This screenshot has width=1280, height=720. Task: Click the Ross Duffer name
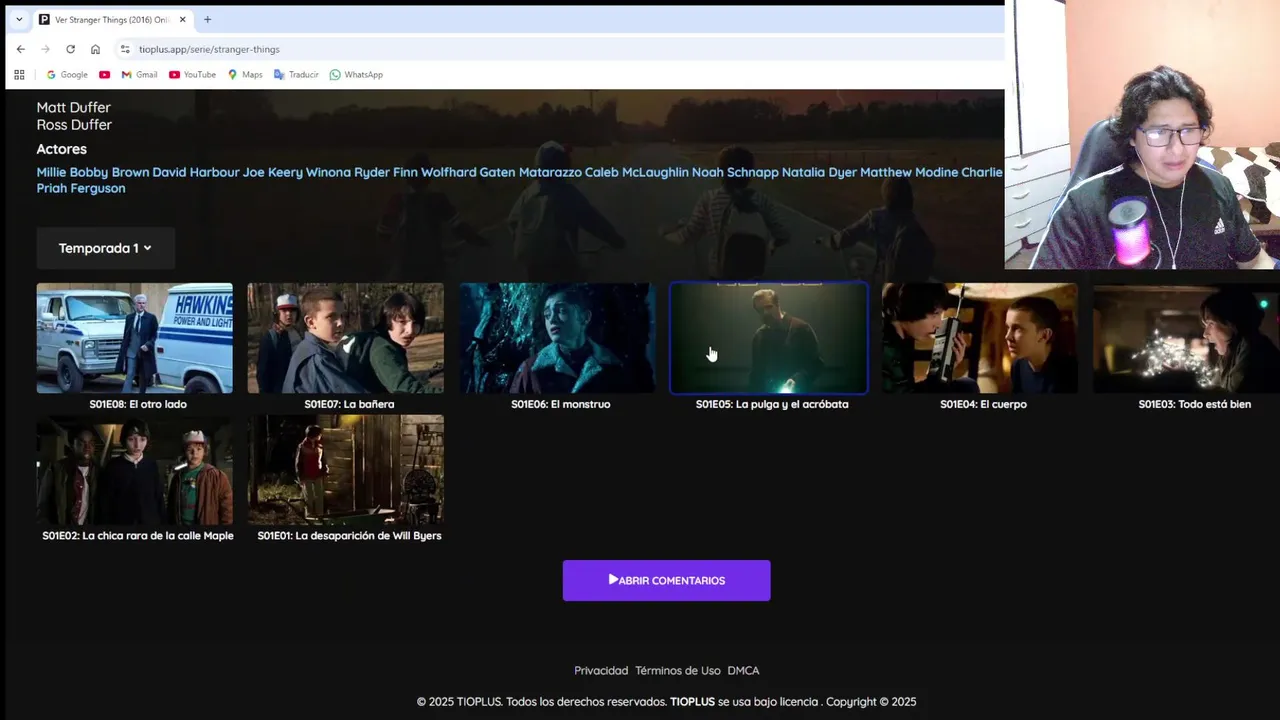pyautogui.click(x=74, y=125)
